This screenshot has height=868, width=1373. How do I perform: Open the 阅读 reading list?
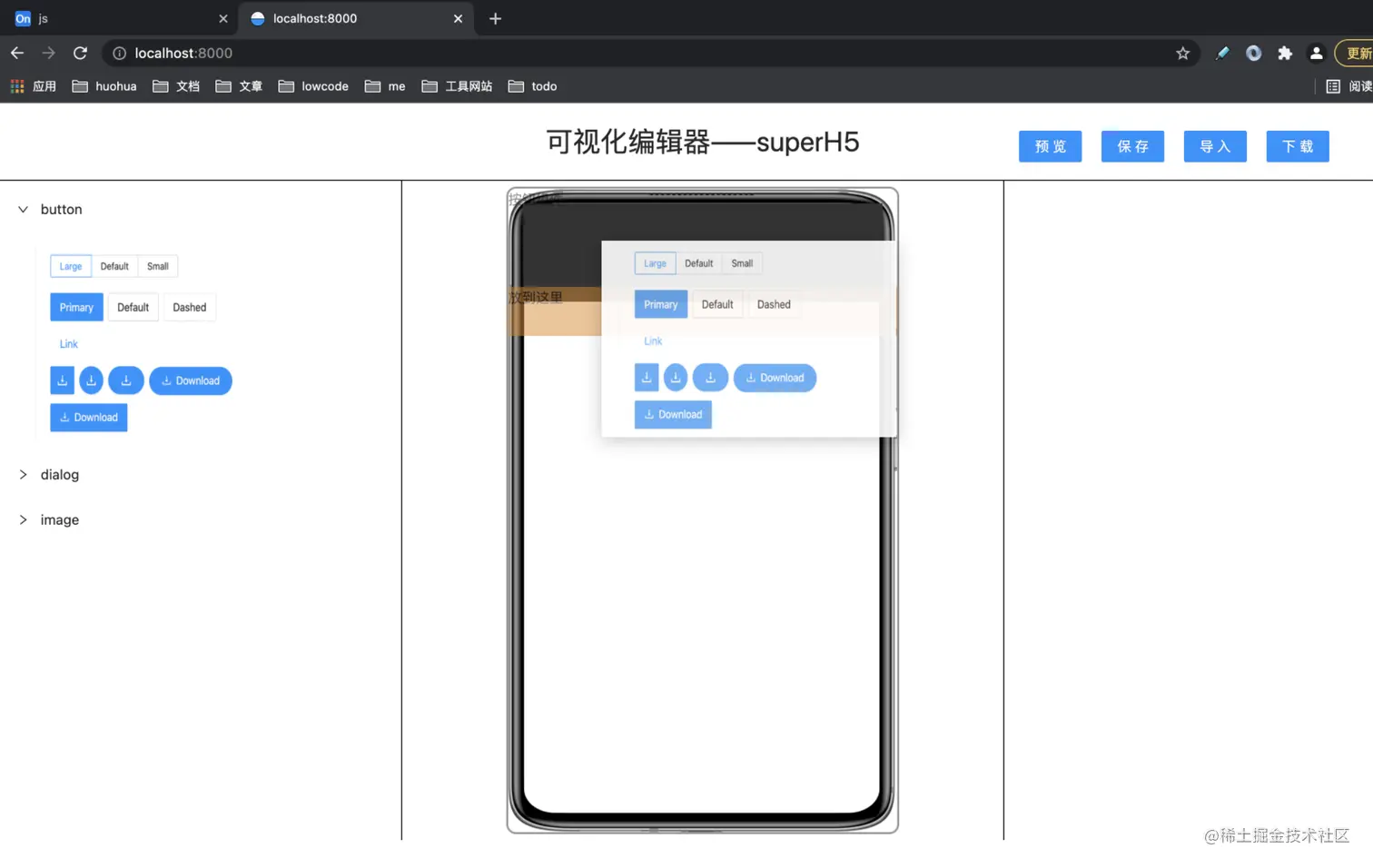click(x=1349, y=86)
